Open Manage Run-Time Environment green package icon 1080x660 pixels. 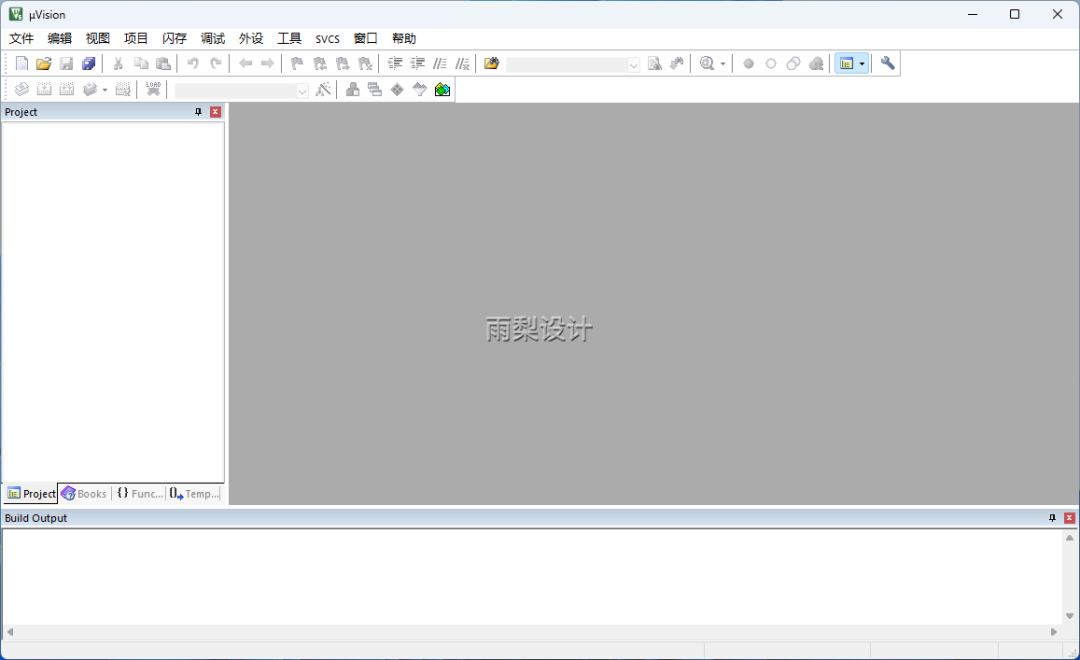[x=442, y=89]
